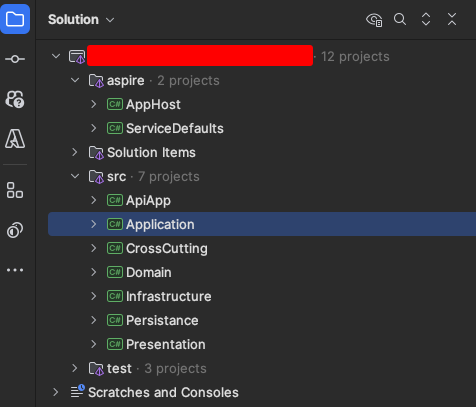Open the Azure toolkit sidebar icon

coord(15,139)
